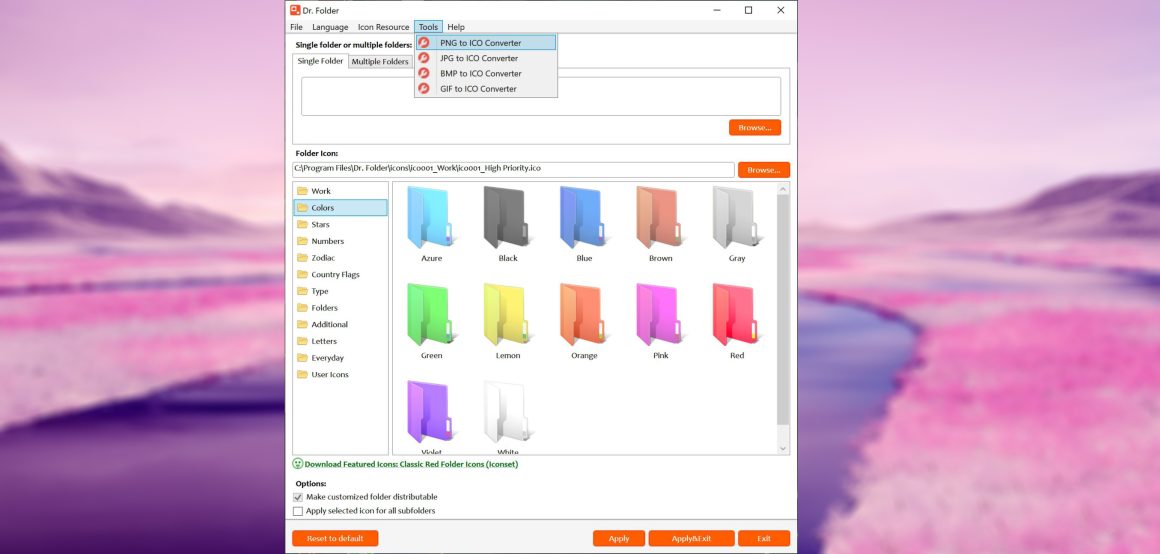
Task: Switch to the Single Folder tab
Action: 320,61
